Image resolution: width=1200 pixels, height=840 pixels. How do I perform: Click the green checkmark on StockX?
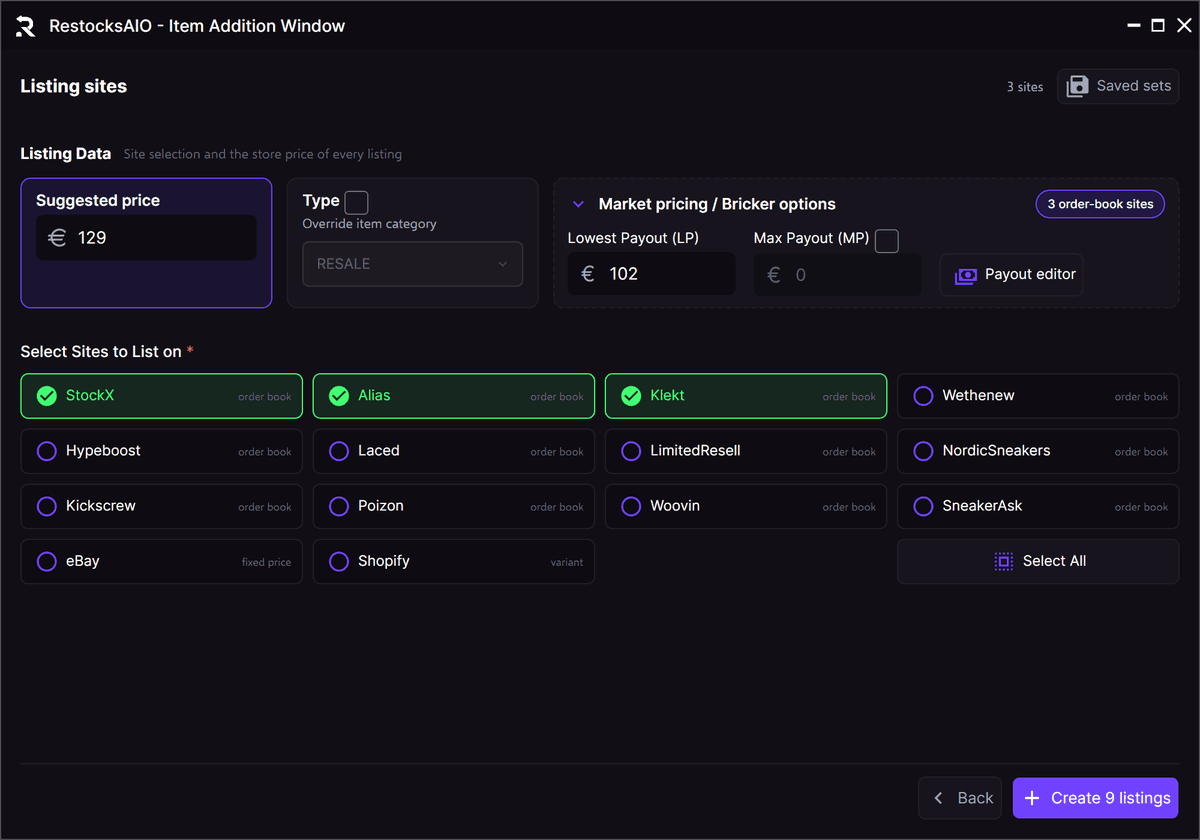tap(46, 396)
